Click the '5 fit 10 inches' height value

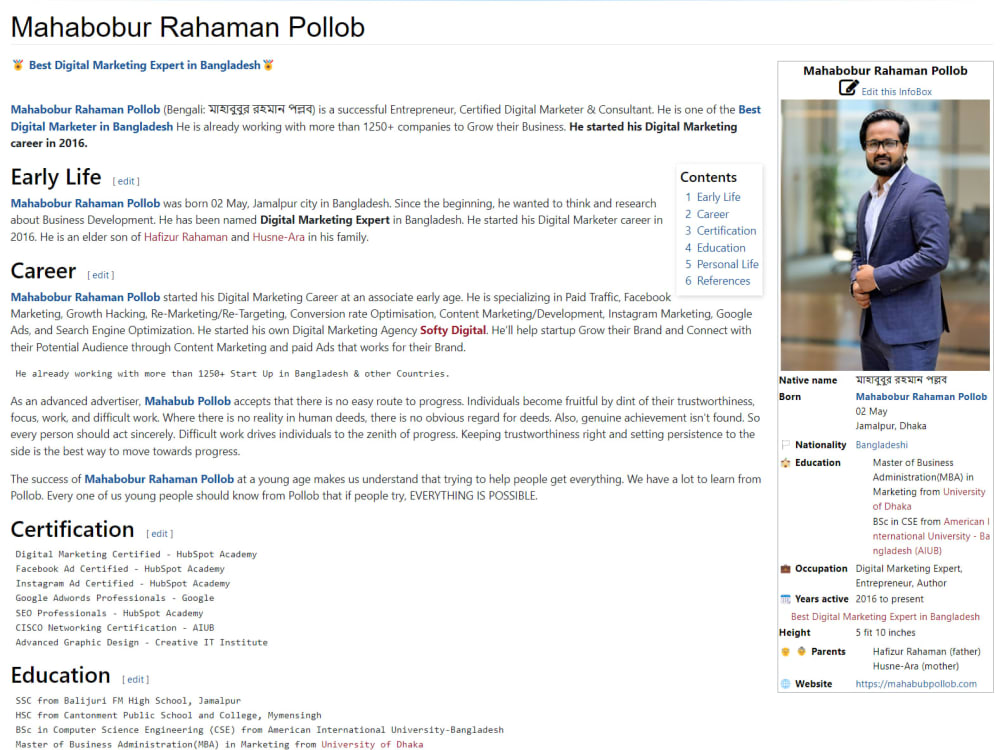pyautogui.click(x=885, y=633)
